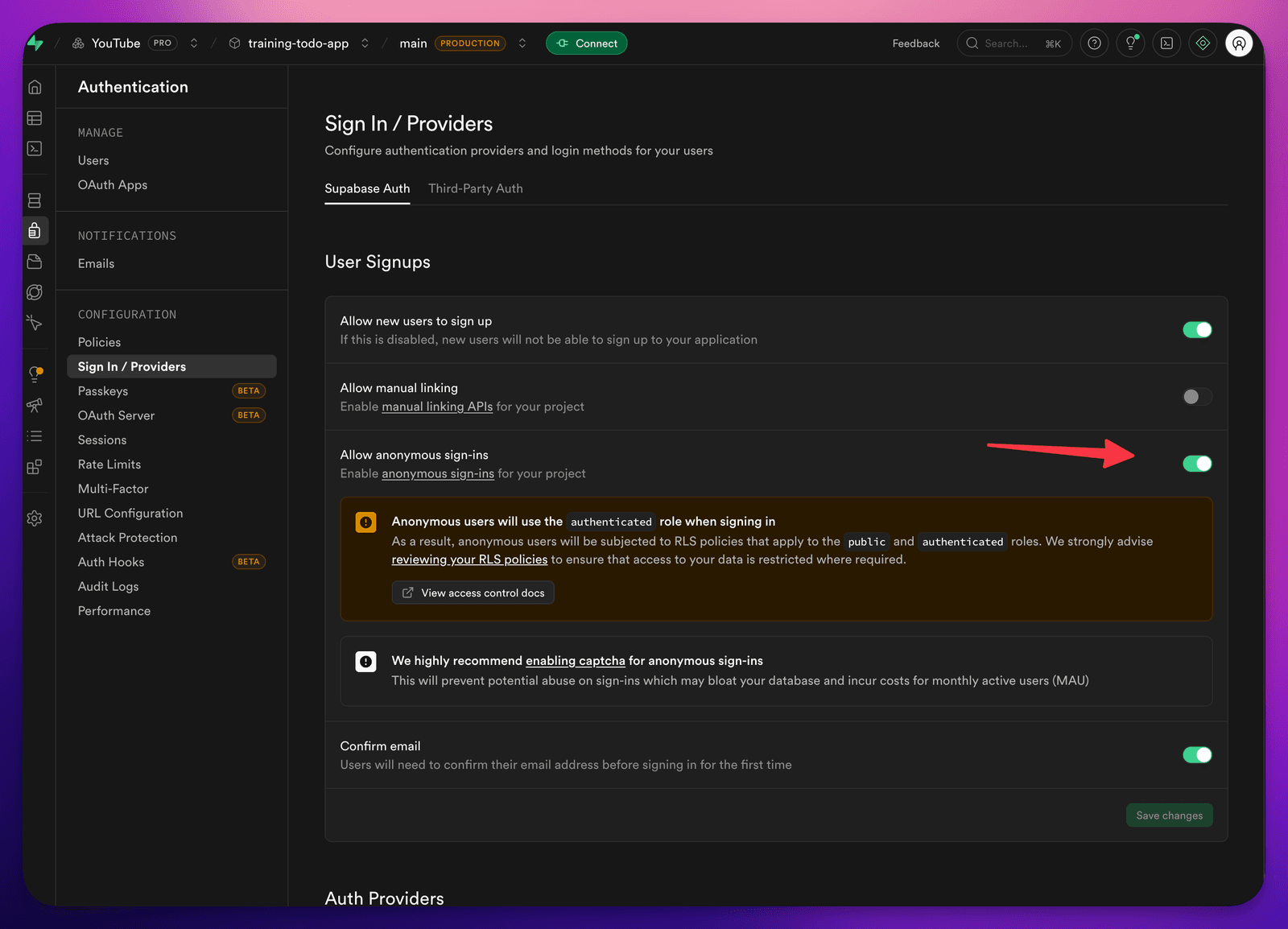The height and width of the screenshot is (929, 1288).
Task: Click the help question mark icon
Action: (1094, 43)
